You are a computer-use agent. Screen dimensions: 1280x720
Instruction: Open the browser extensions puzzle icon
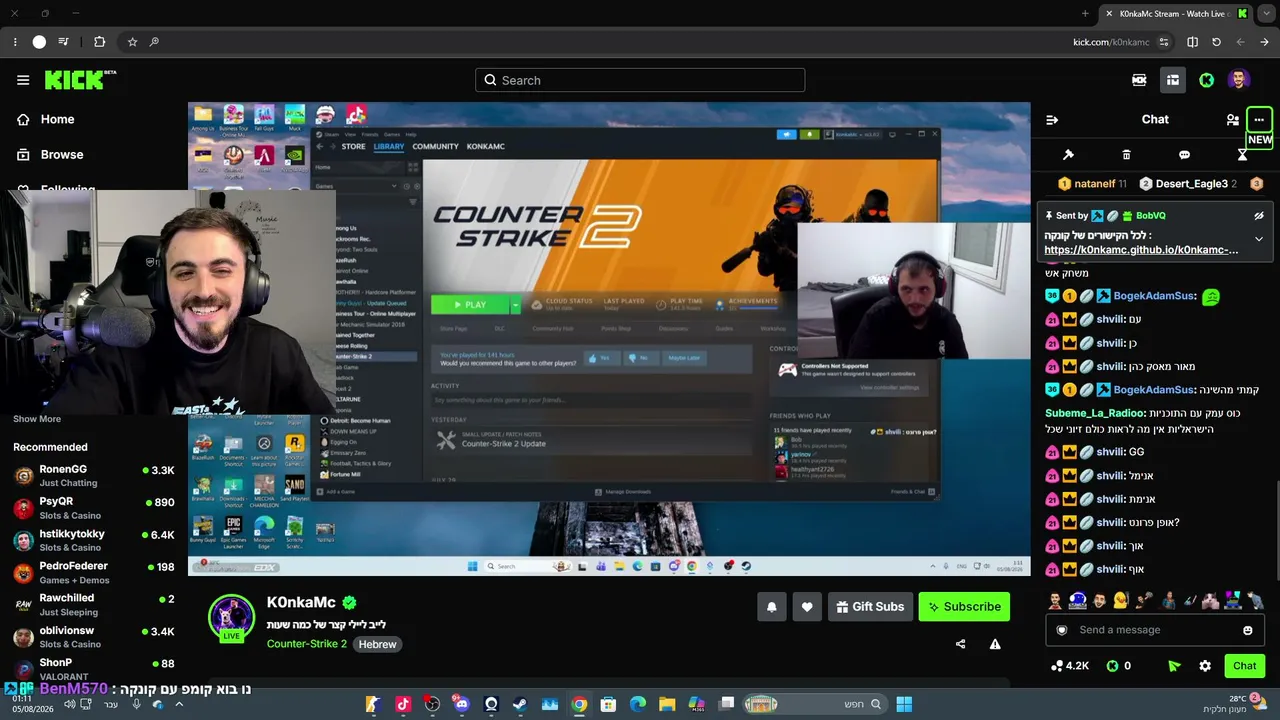coord(99,42)
